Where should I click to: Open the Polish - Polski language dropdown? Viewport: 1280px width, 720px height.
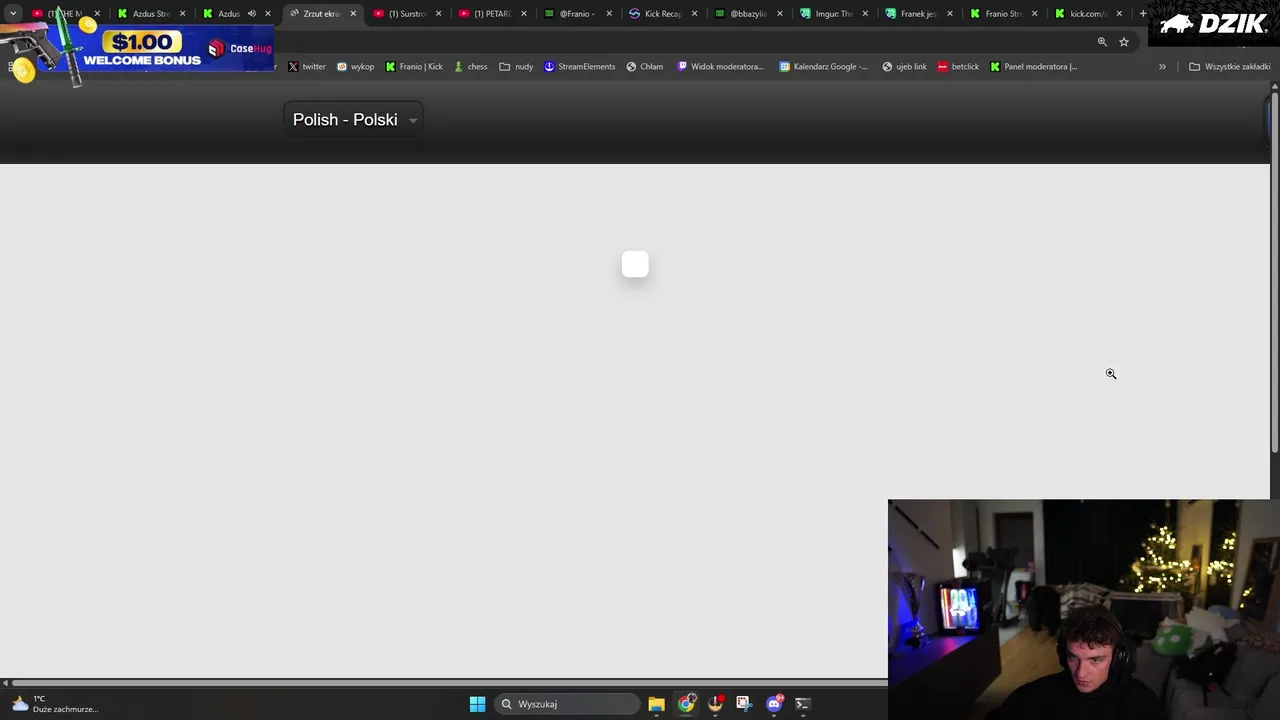pos(353,119)
